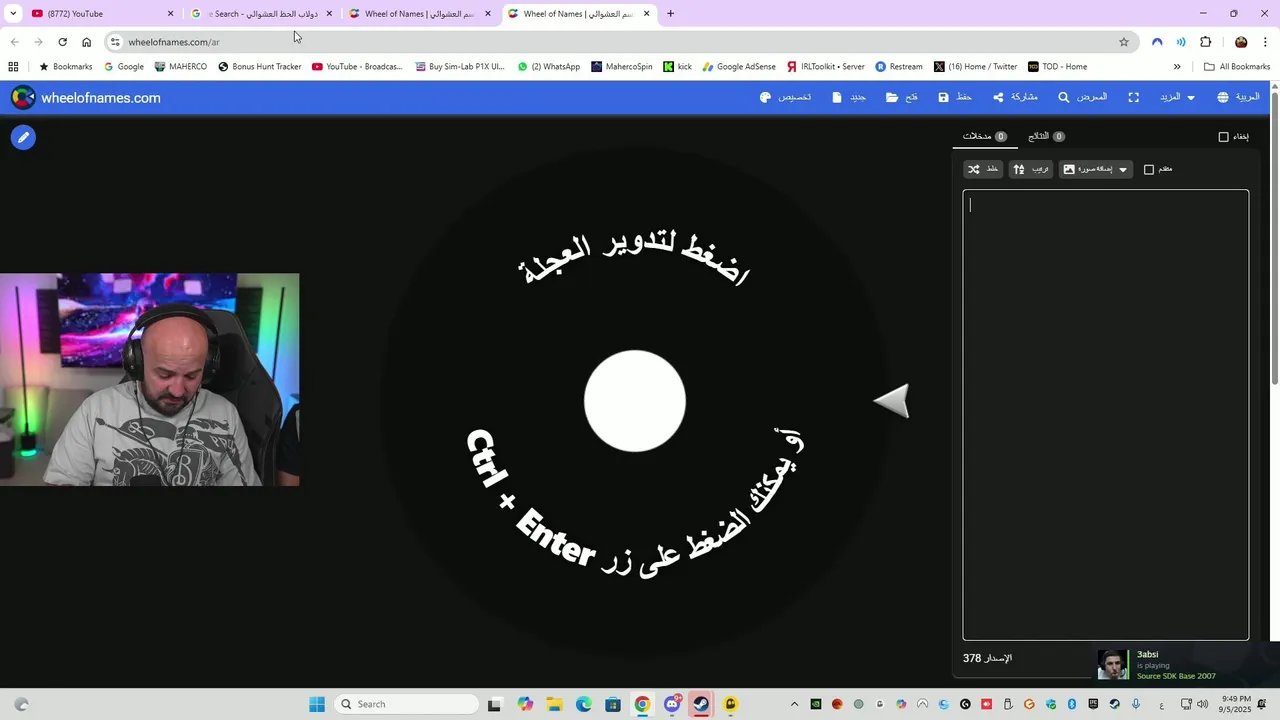Open the browser tab search dropdown
The image size is (1280, 720).
point(12,13)
